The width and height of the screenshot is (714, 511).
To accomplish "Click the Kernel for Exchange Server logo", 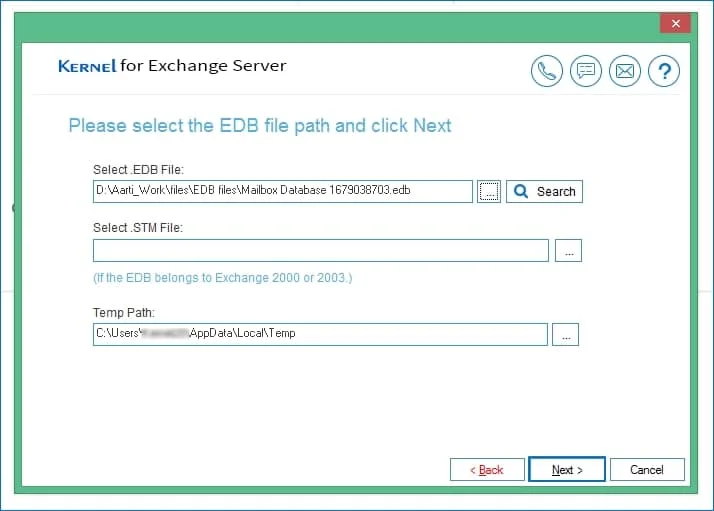I will pos(172,66).
